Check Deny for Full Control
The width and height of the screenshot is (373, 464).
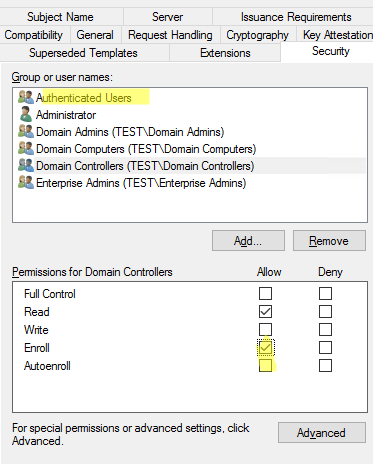coord(325,294)
